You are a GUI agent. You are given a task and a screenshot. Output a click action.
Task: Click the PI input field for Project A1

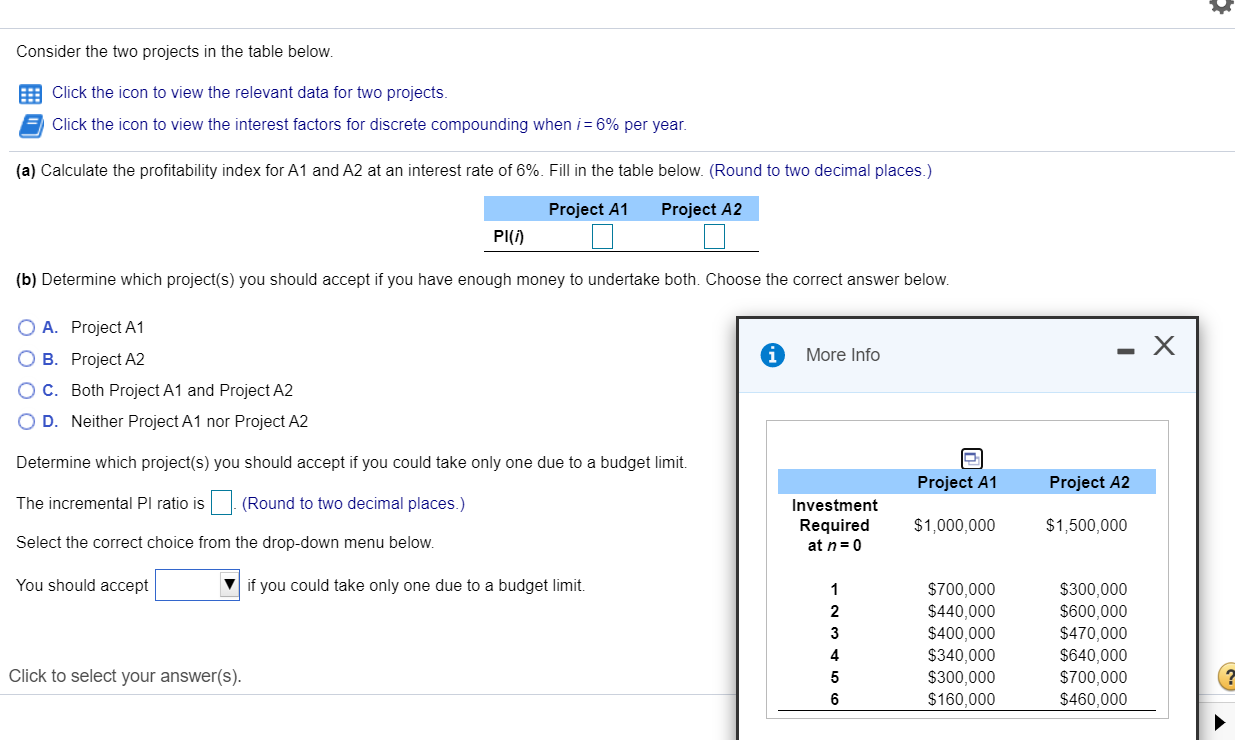(601, 236)
